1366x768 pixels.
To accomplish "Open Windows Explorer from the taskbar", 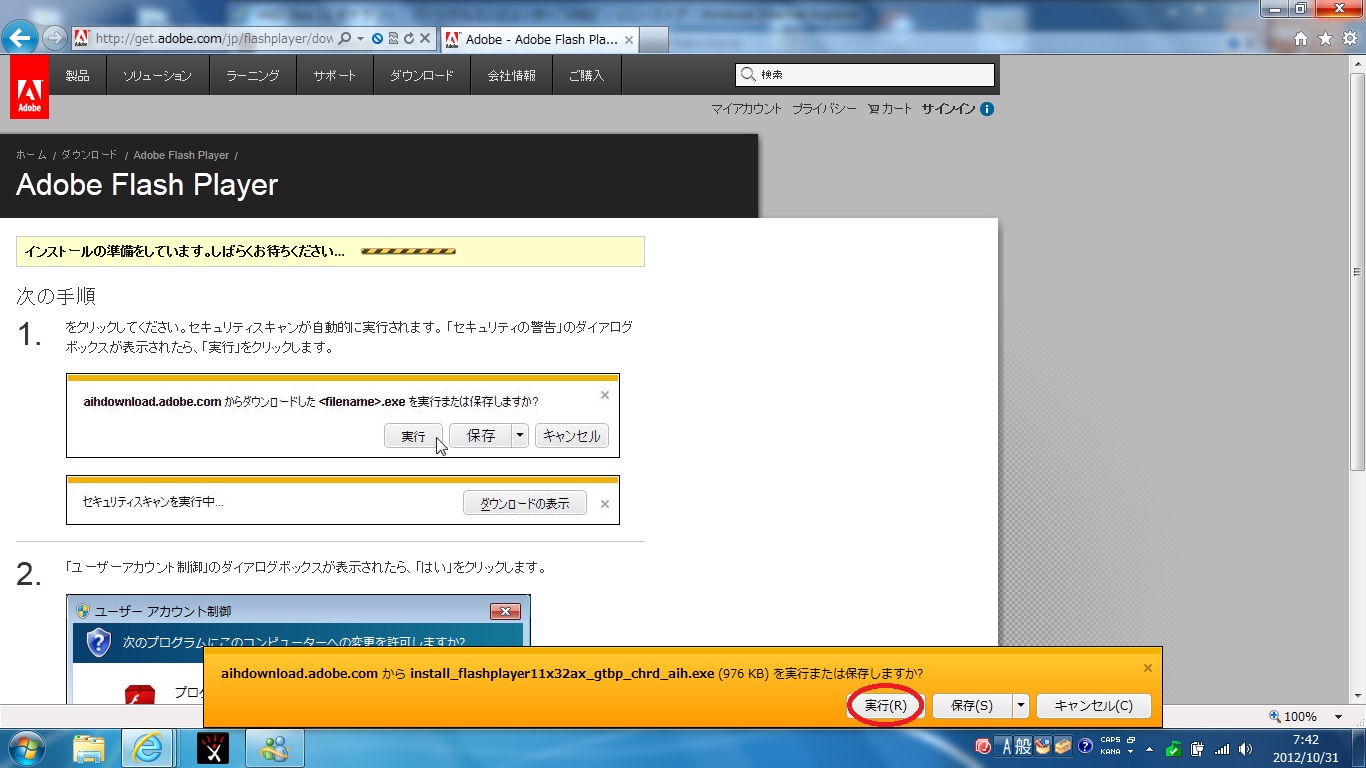I will tap(88, 747).
